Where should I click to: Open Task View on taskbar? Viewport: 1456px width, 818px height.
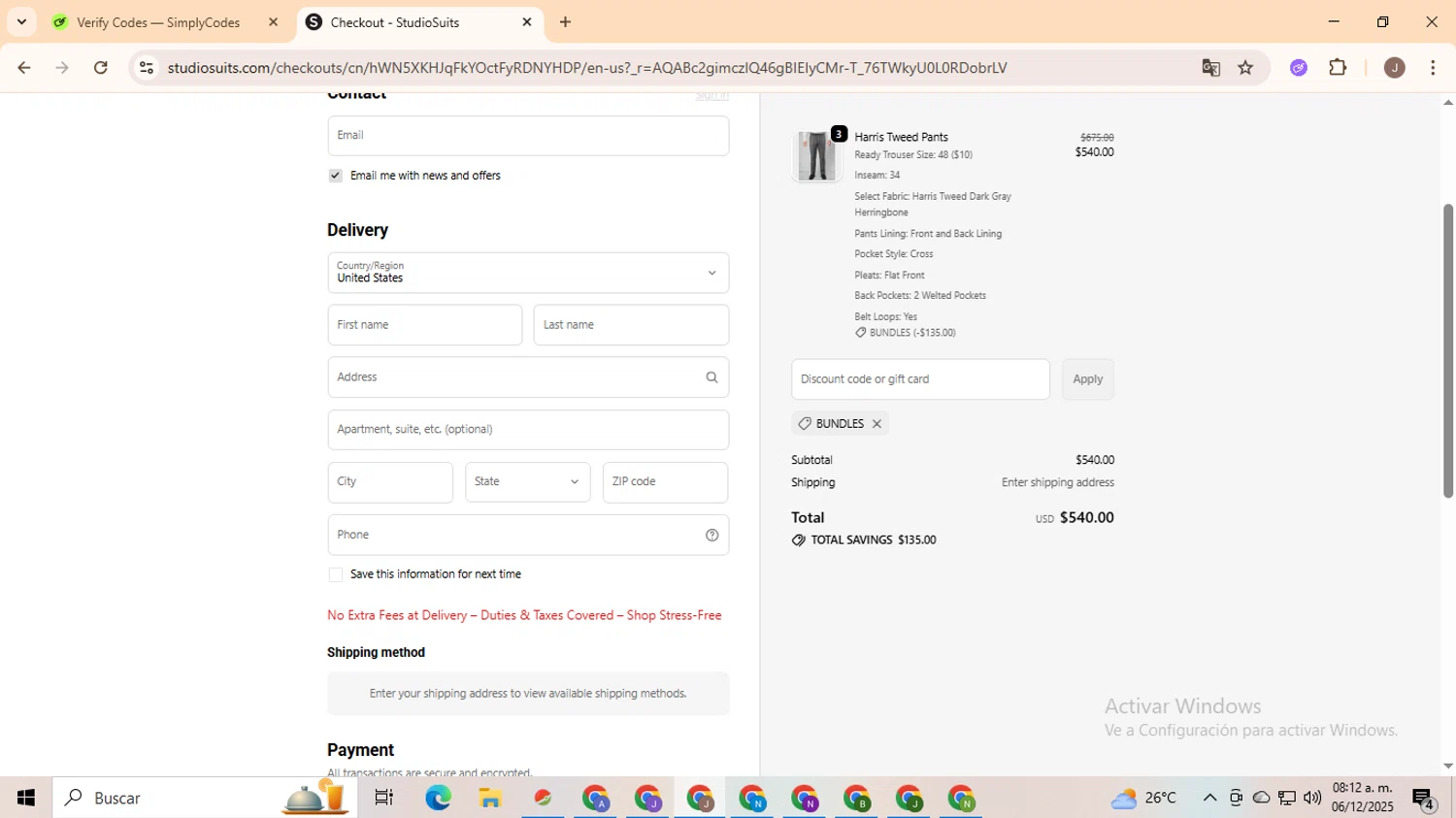(x=384, y=798)
